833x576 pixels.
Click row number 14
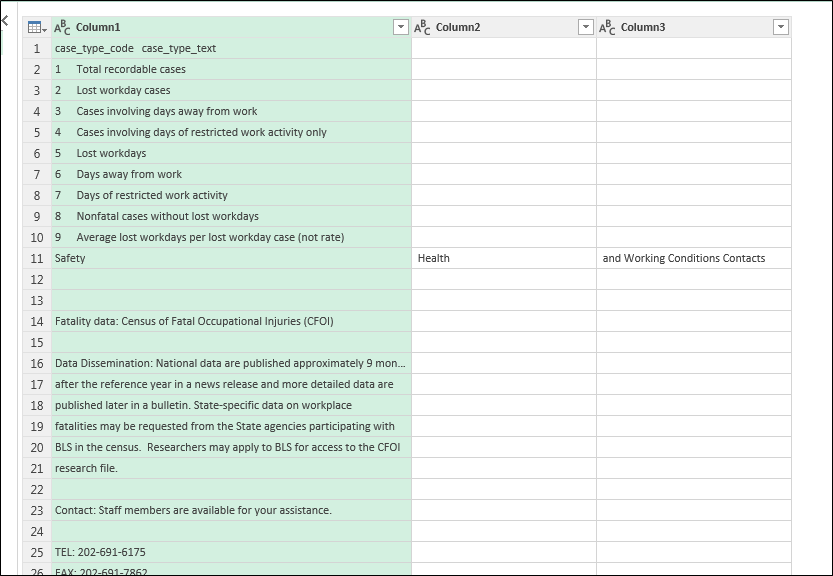37,321
